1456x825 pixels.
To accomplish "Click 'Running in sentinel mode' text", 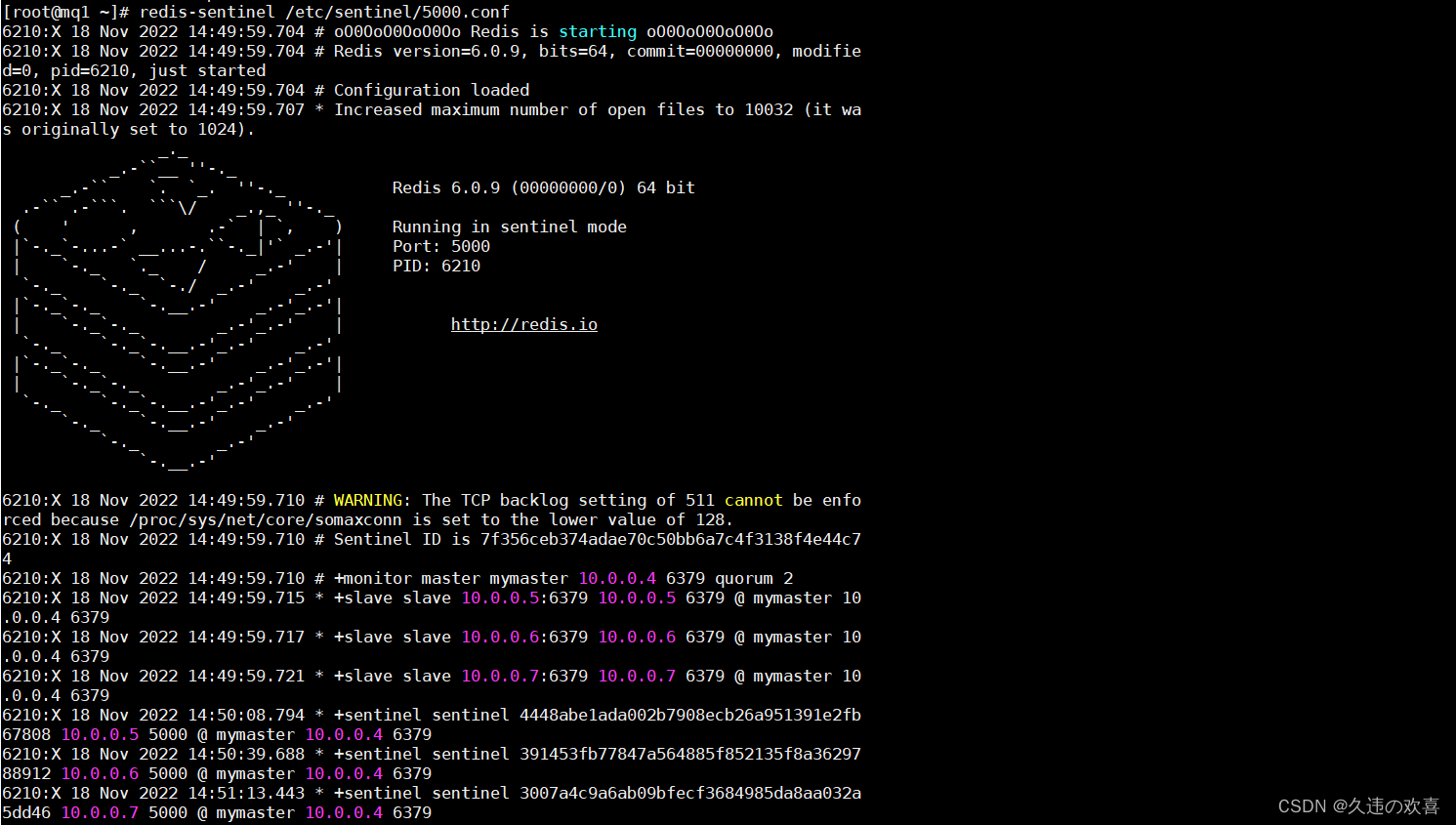I will [x=510, y=227].
